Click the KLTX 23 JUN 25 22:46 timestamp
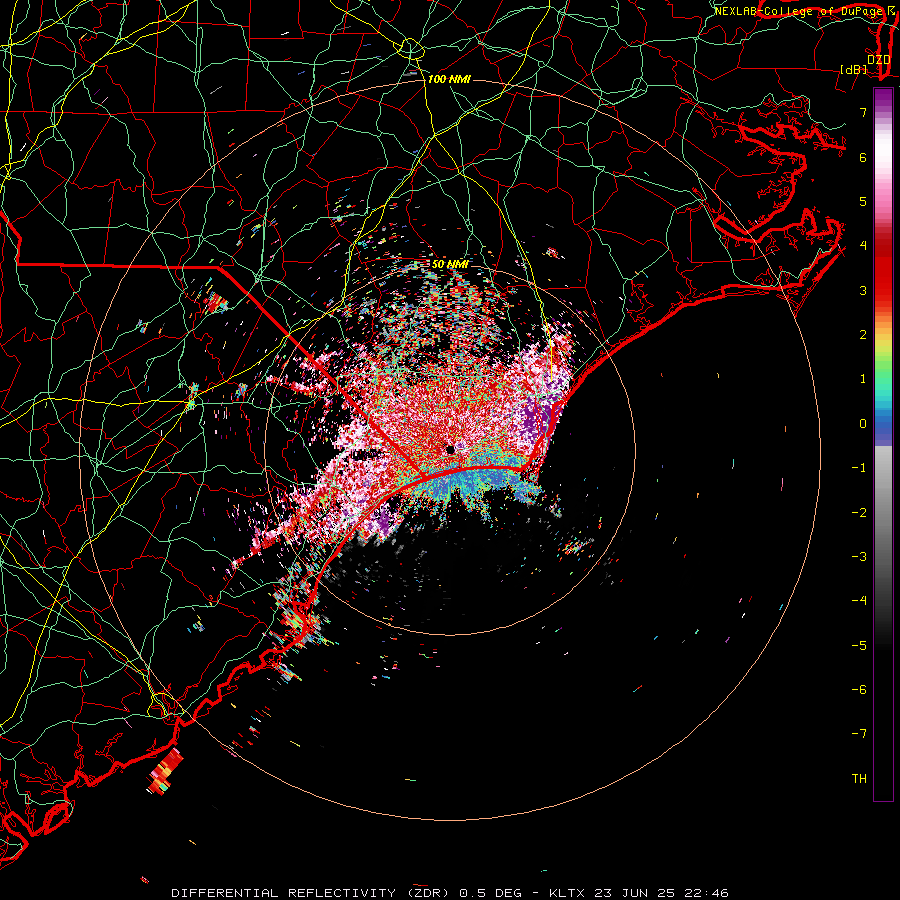900x900 pixels. [639, 893]
